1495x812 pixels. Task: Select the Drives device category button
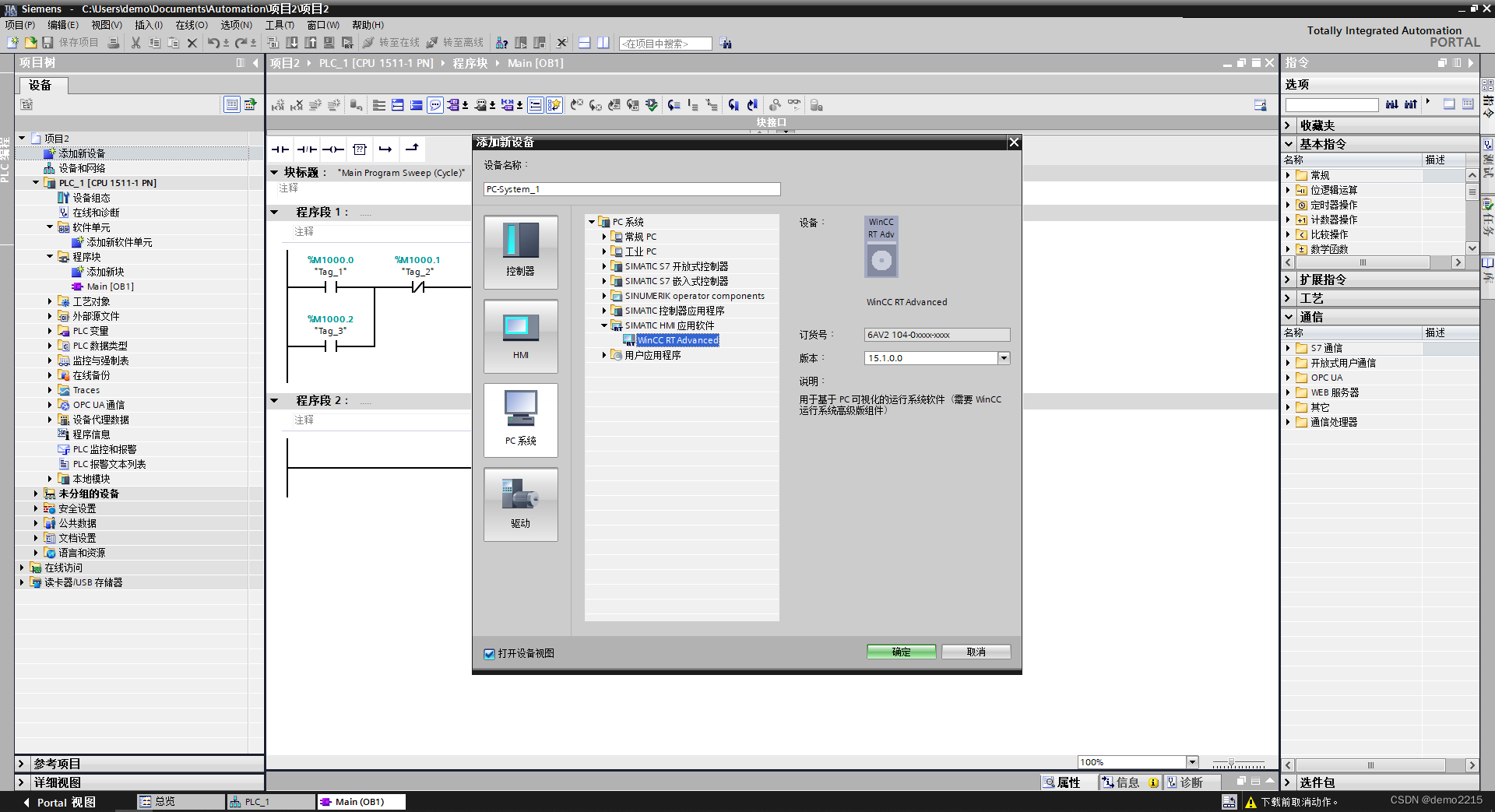521,504
